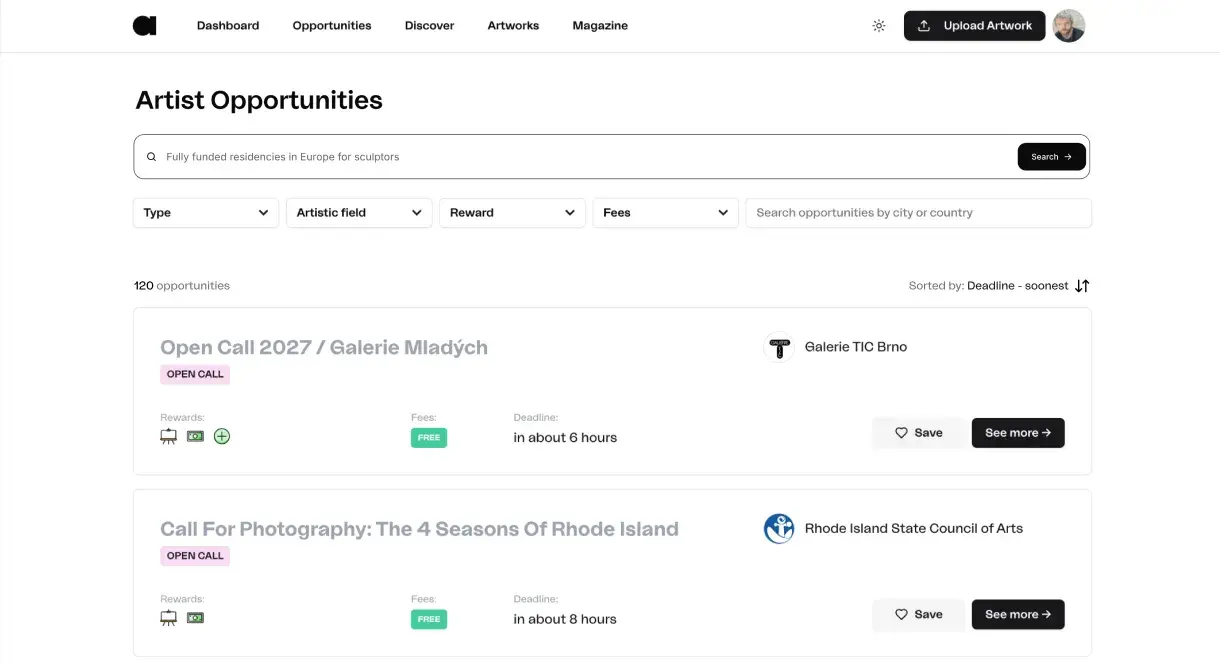Click the money reward icon on Photography call
The width and height of the screenshot is (1220, 664).
click(x=195, y=618)
